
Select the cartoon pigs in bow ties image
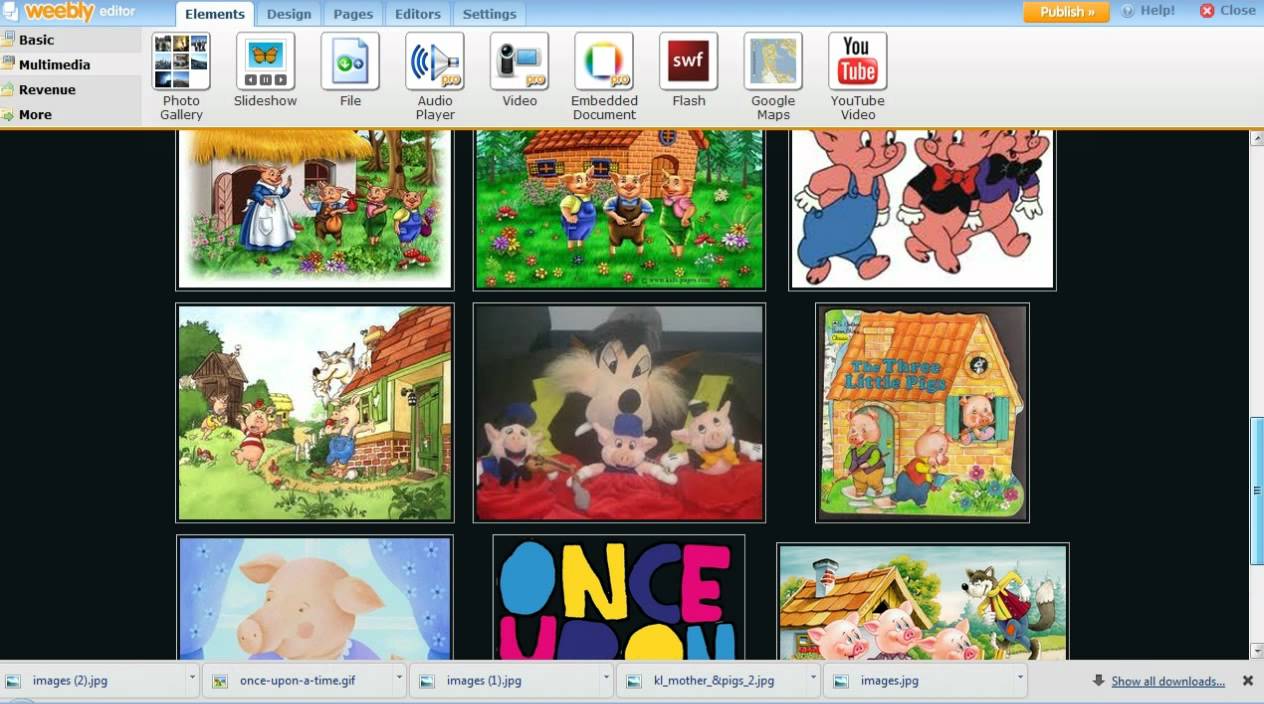tap(922, 208)
